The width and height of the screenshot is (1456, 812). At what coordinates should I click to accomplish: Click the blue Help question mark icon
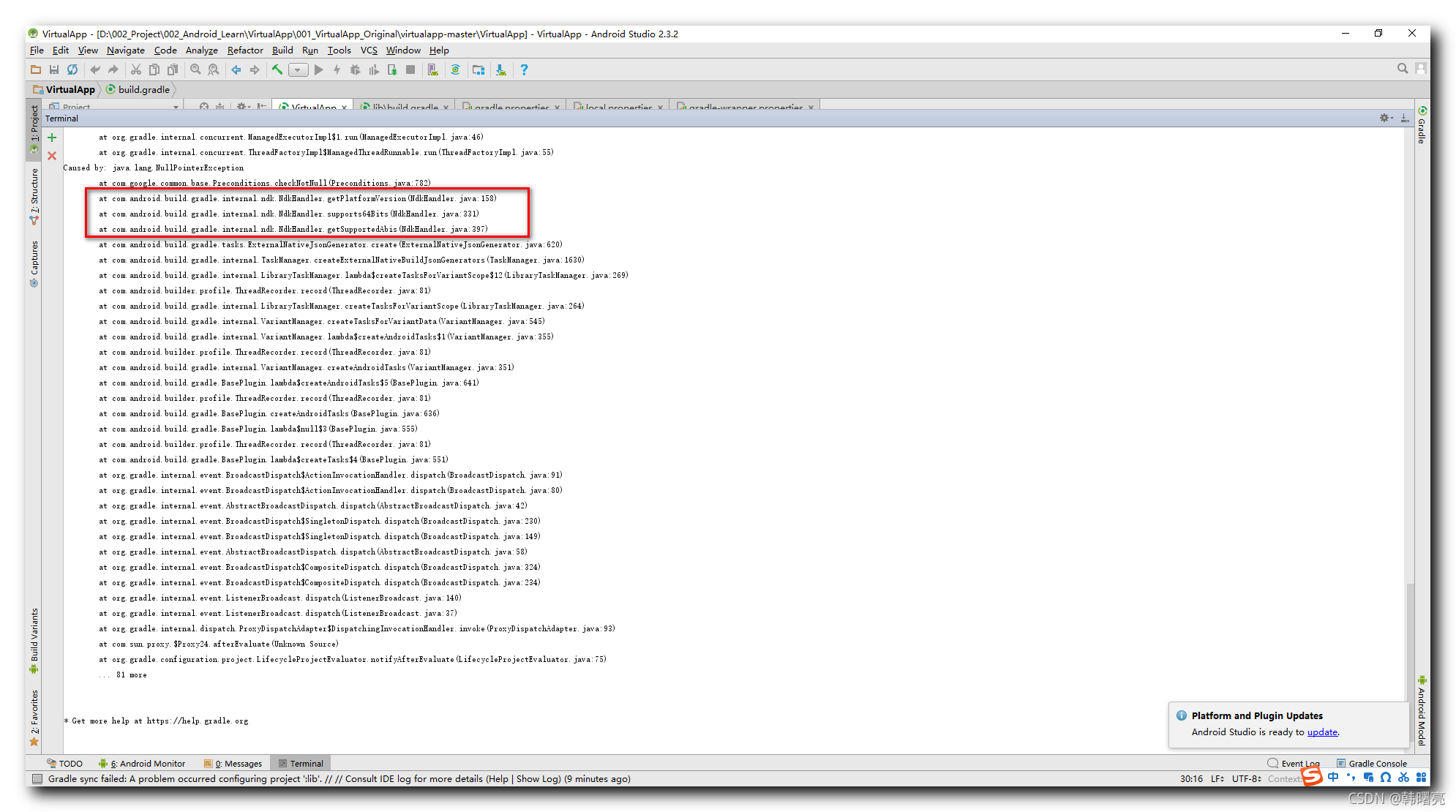click(524, 69)
